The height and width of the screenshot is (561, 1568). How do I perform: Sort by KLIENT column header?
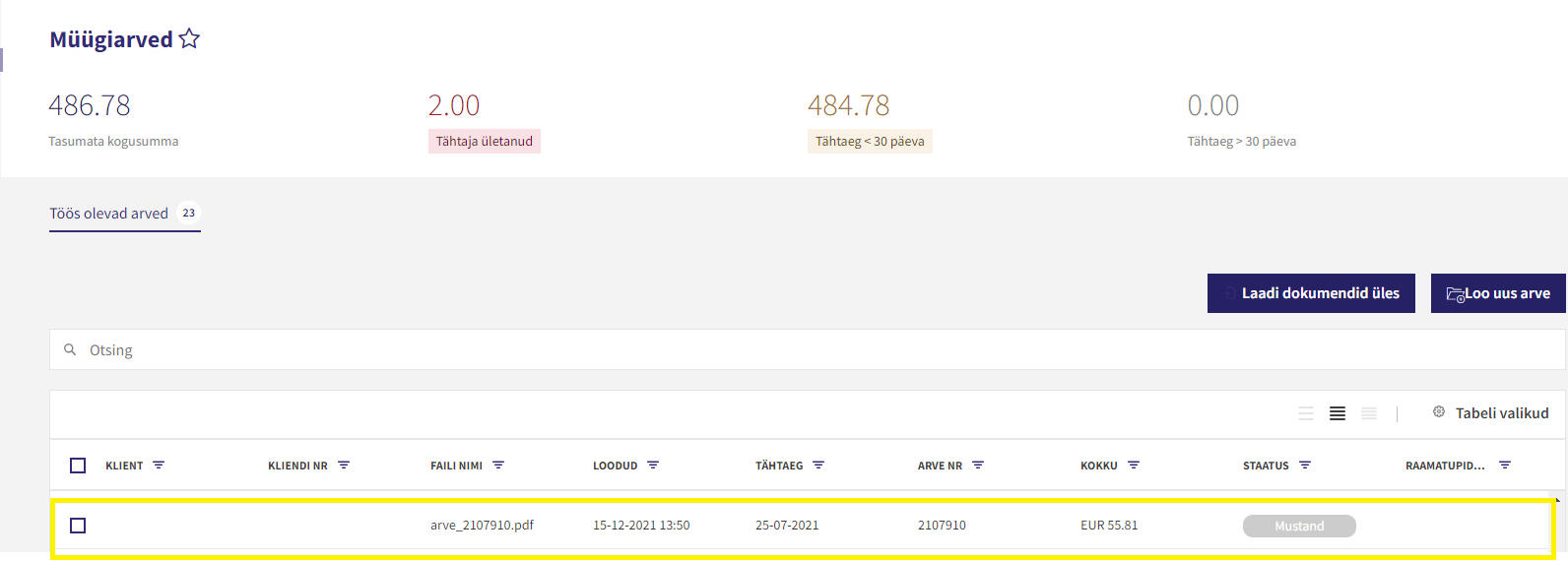coord(124,466)
